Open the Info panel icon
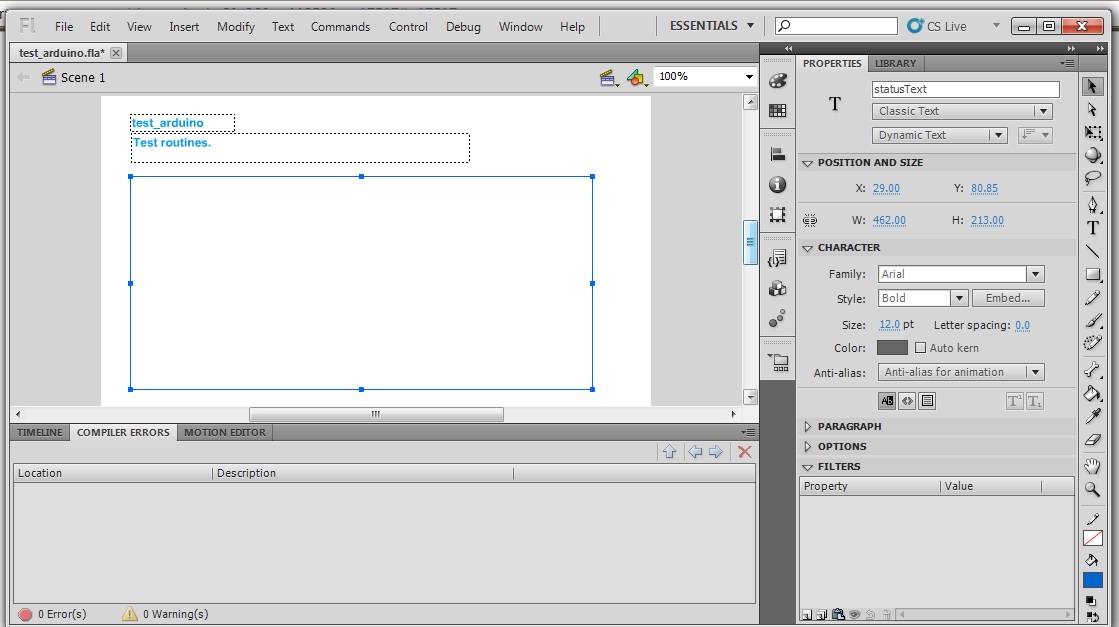The width and height of the screenshot is (1119, 627). (x=778, y=185)
